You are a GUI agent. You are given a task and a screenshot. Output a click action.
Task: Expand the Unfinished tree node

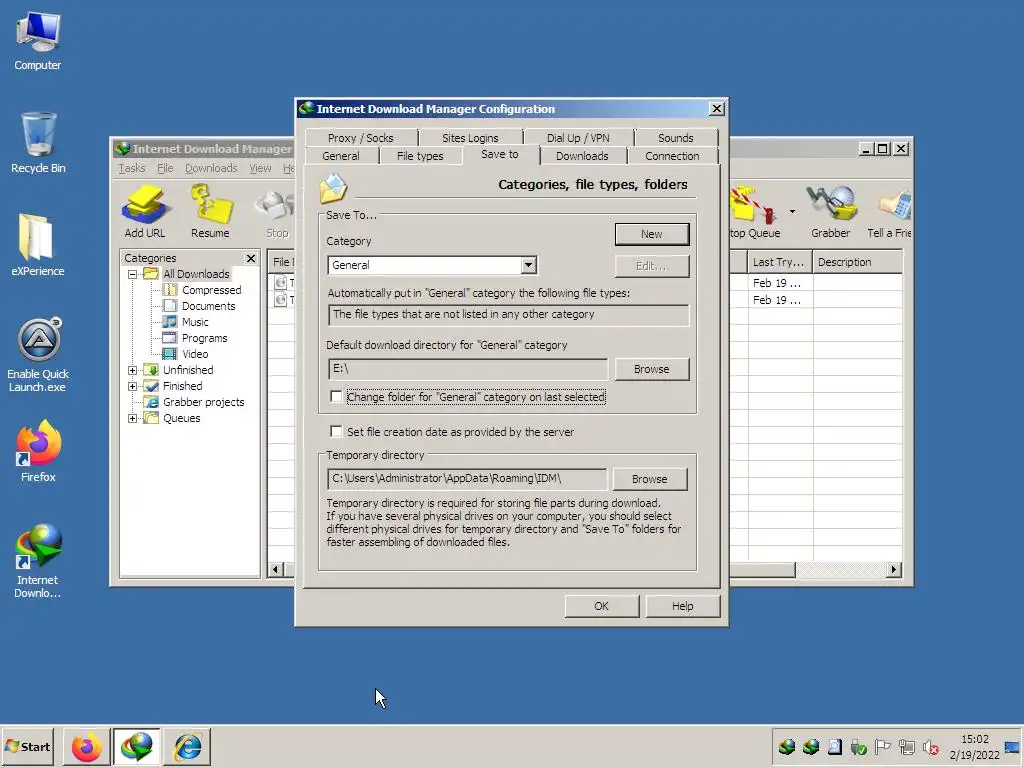[x=133, y=370]
